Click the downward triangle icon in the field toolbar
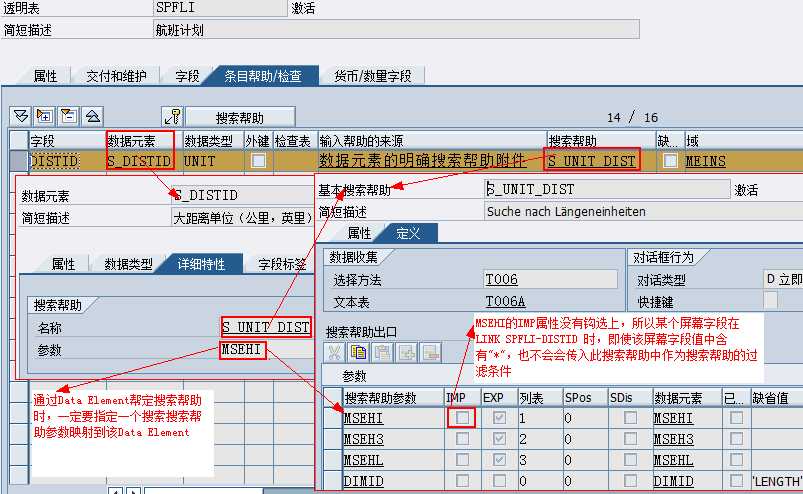Screen dimensions: 803x494 coord(20,116)
